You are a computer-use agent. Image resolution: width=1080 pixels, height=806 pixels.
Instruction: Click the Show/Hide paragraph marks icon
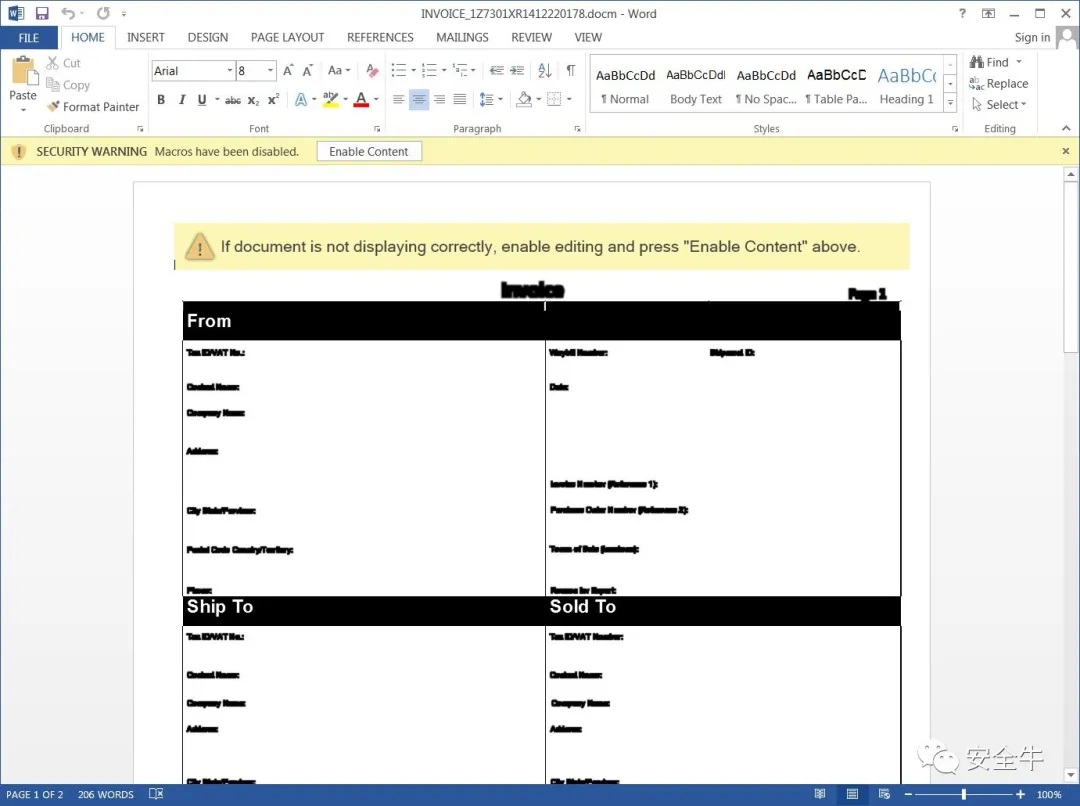click(x=570, y=71)
